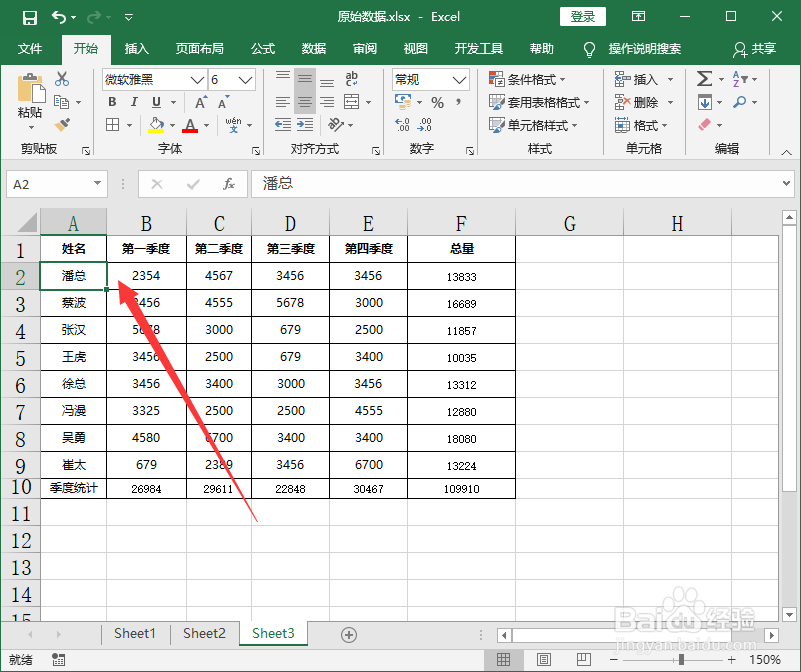801x672 pixels.
Task: Click the zoom slider handle
Action: [681, 659]
